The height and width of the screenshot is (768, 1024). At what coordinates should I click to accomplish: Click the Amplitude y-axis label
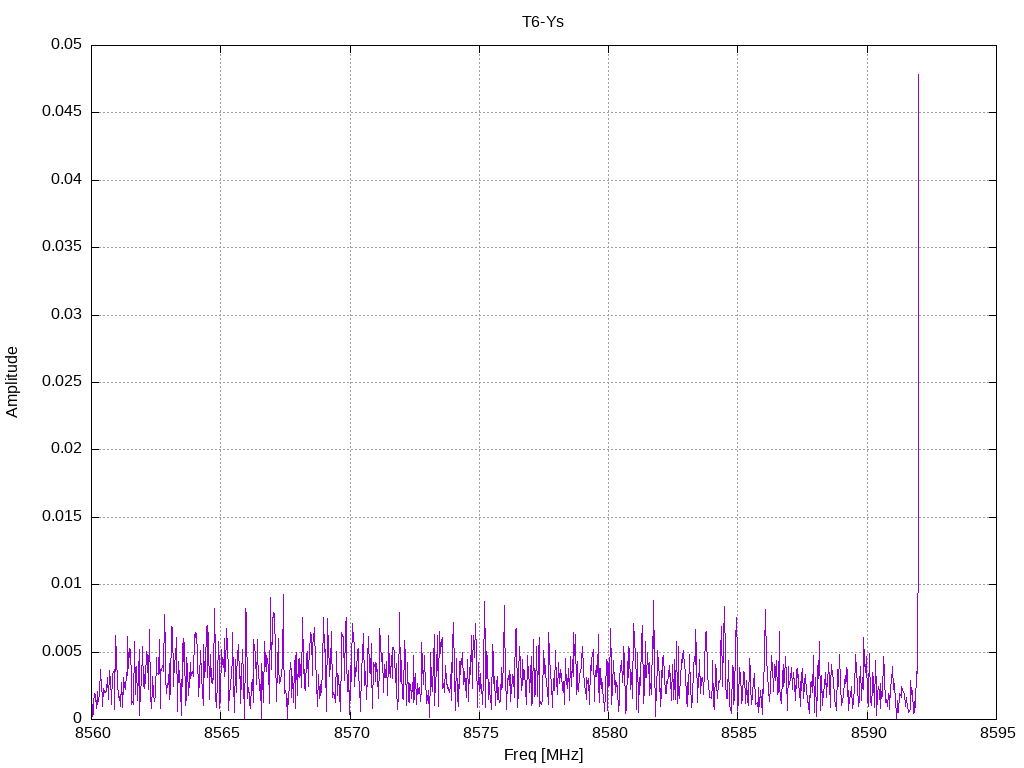[x=13, y=382]
